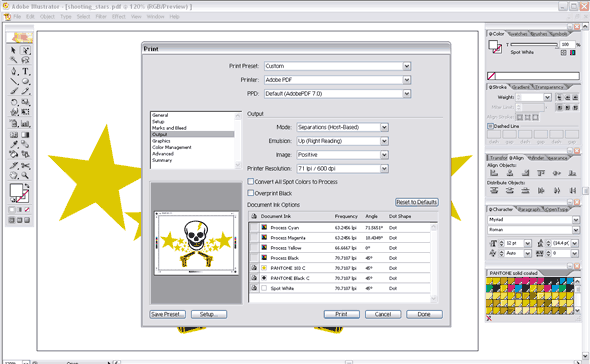Select the Pencil tool
Viewport: 590px width, 364px height.
point(25,91)
